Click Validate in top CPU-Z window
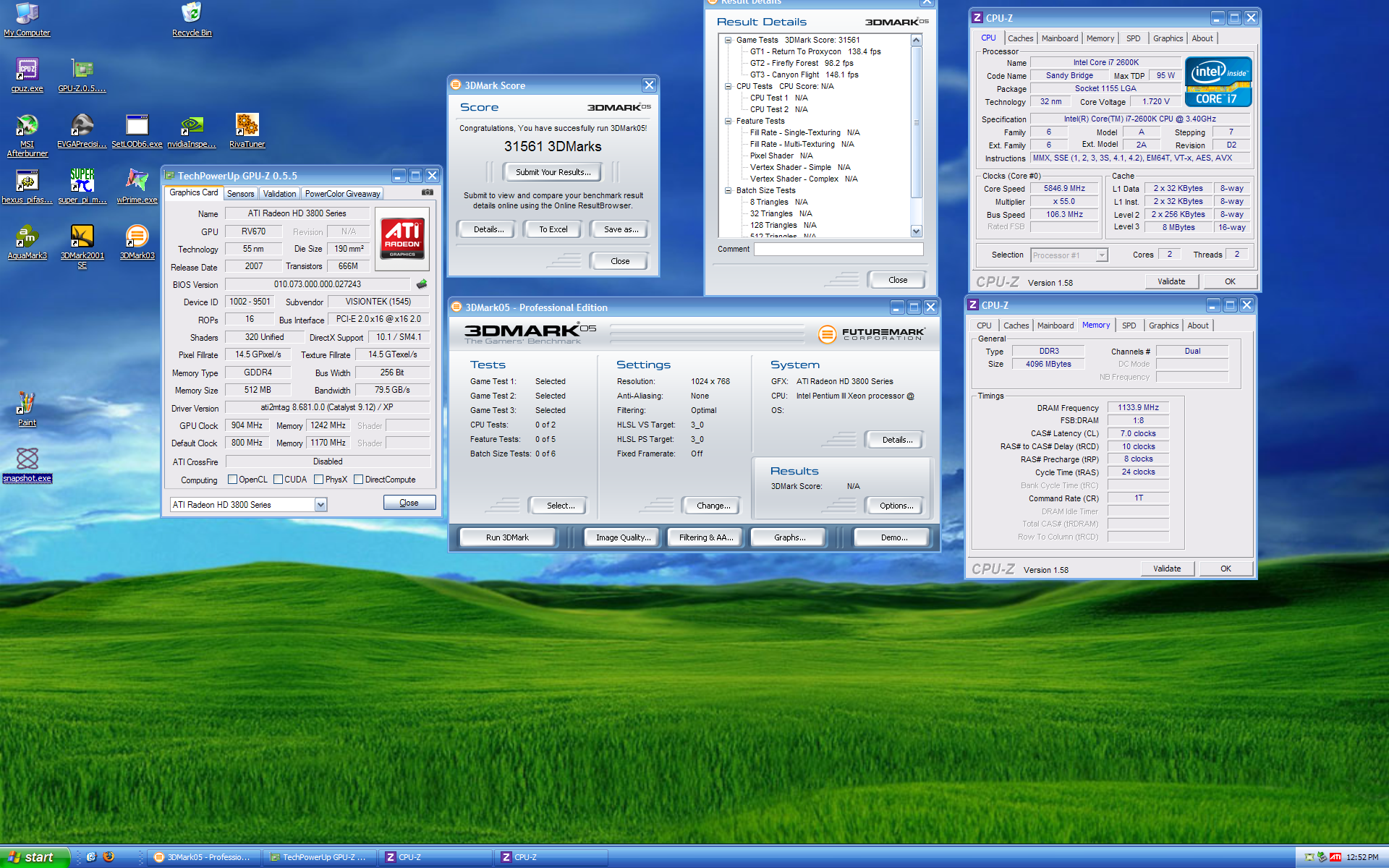1389x868 pixels. click(1171, 281)
